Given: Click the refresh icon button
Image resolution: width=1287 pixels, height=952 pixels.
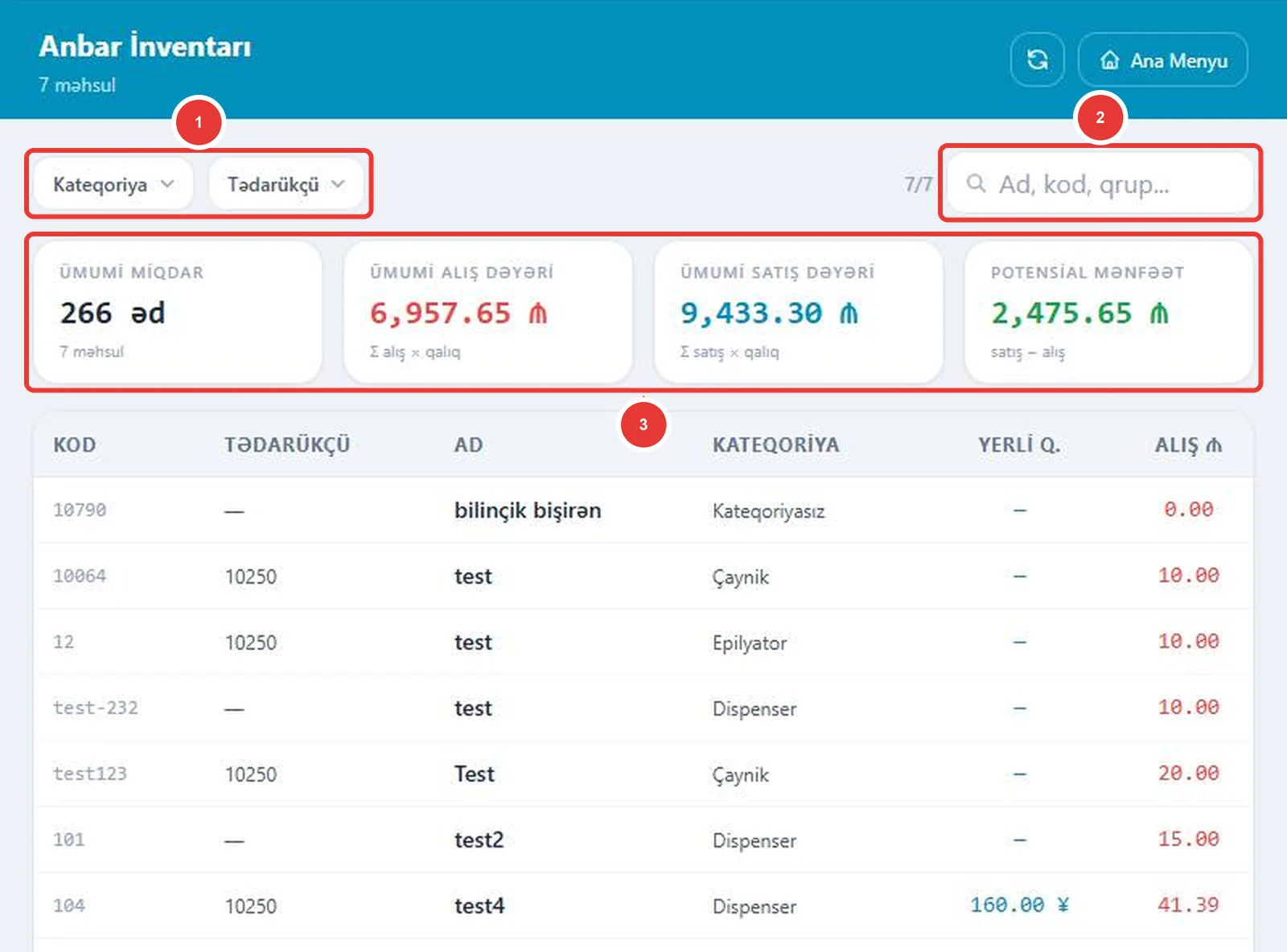Looking at the screenshot, I should pos(1038,59).
